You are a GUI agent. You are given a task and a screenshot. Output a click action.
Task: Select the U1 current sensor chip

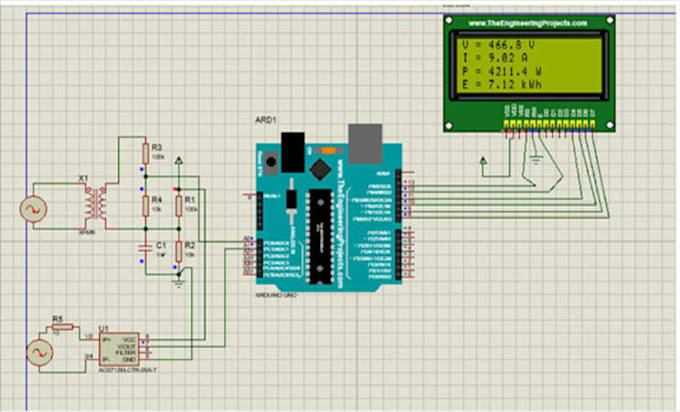tap(119, 350)
